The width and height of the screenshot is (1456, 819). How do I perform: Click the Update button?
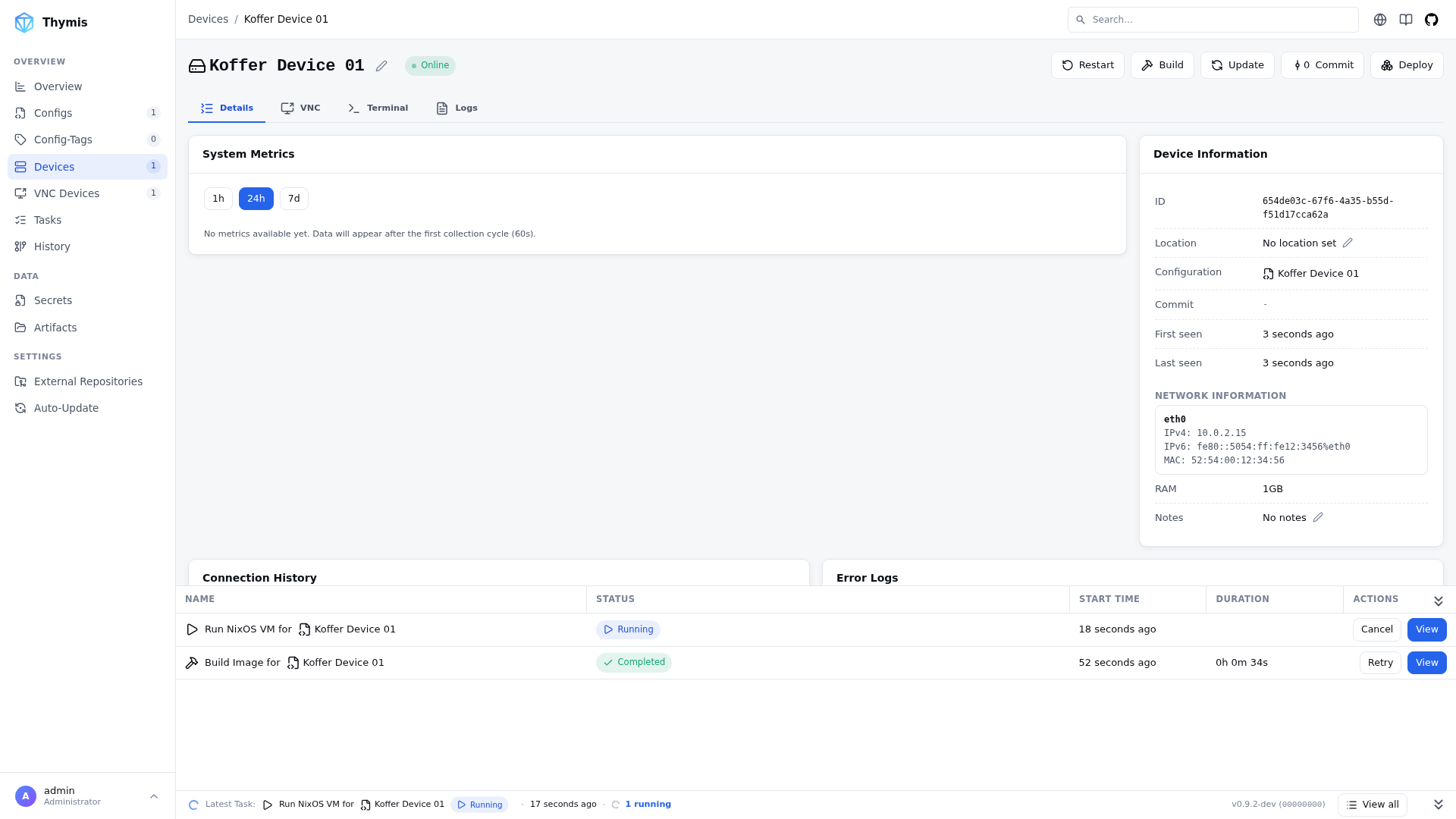coord(1238,65)
